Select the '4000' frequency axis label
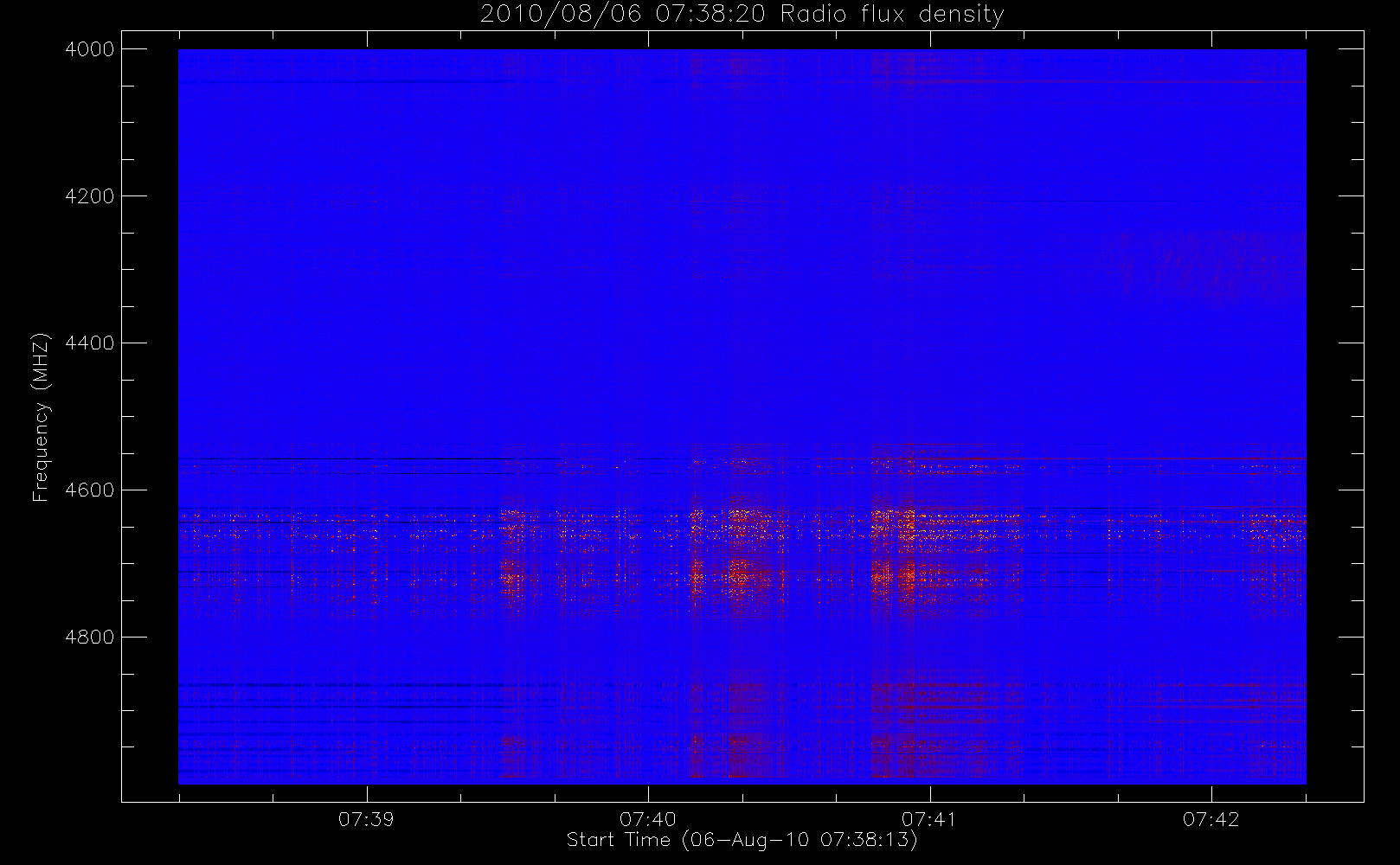1400x865 pixels. (90, 49)
